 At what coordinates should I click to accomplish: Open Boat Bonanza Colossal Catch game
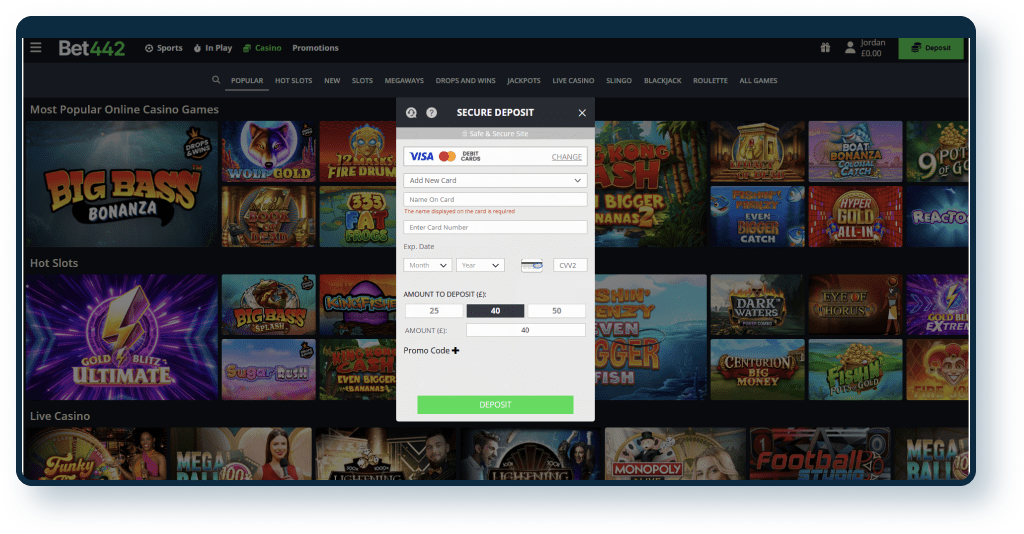point(856,151)
